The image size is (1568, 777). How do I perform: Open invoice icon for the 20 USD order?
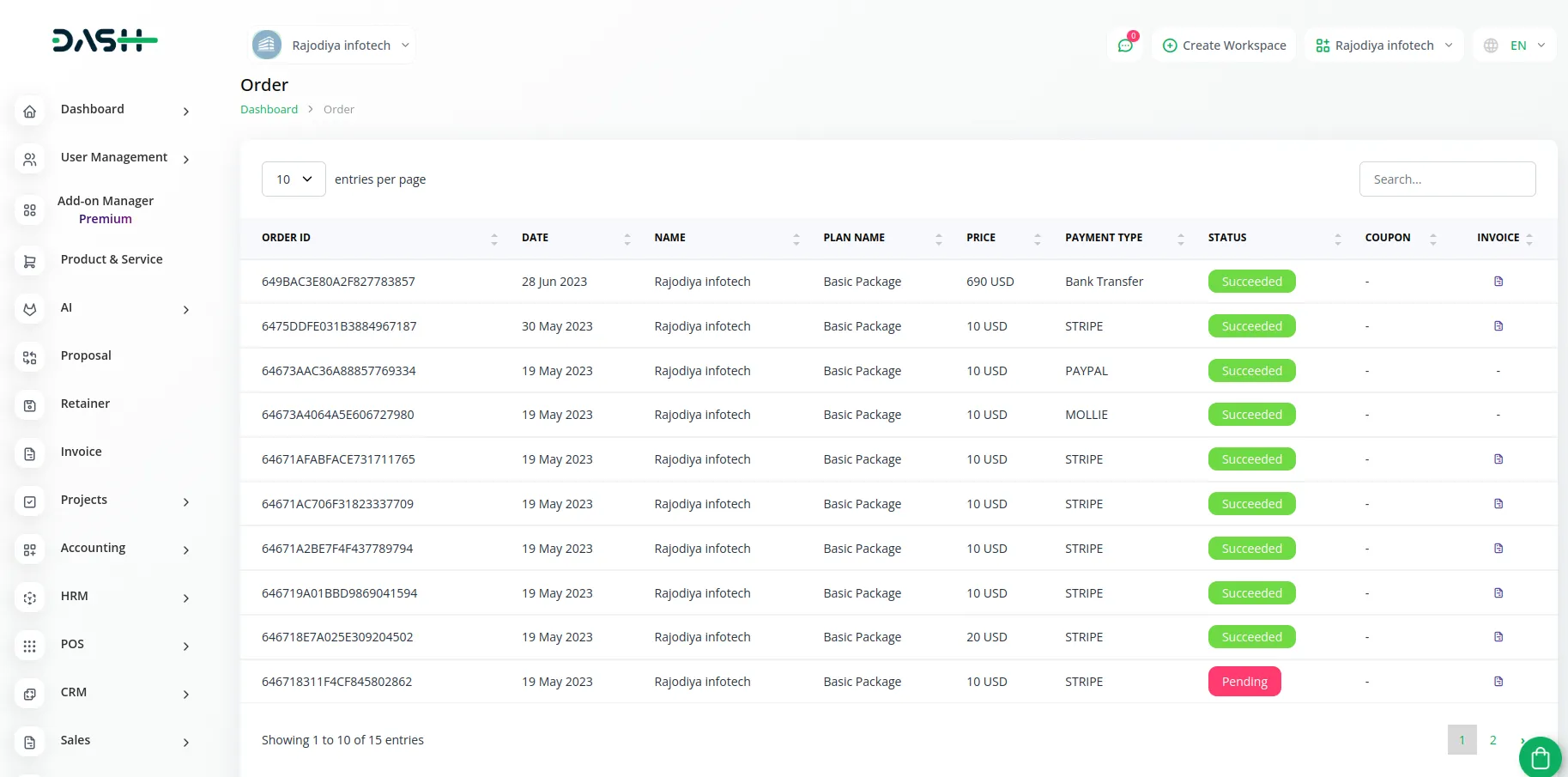click(x=1498, y=637)
